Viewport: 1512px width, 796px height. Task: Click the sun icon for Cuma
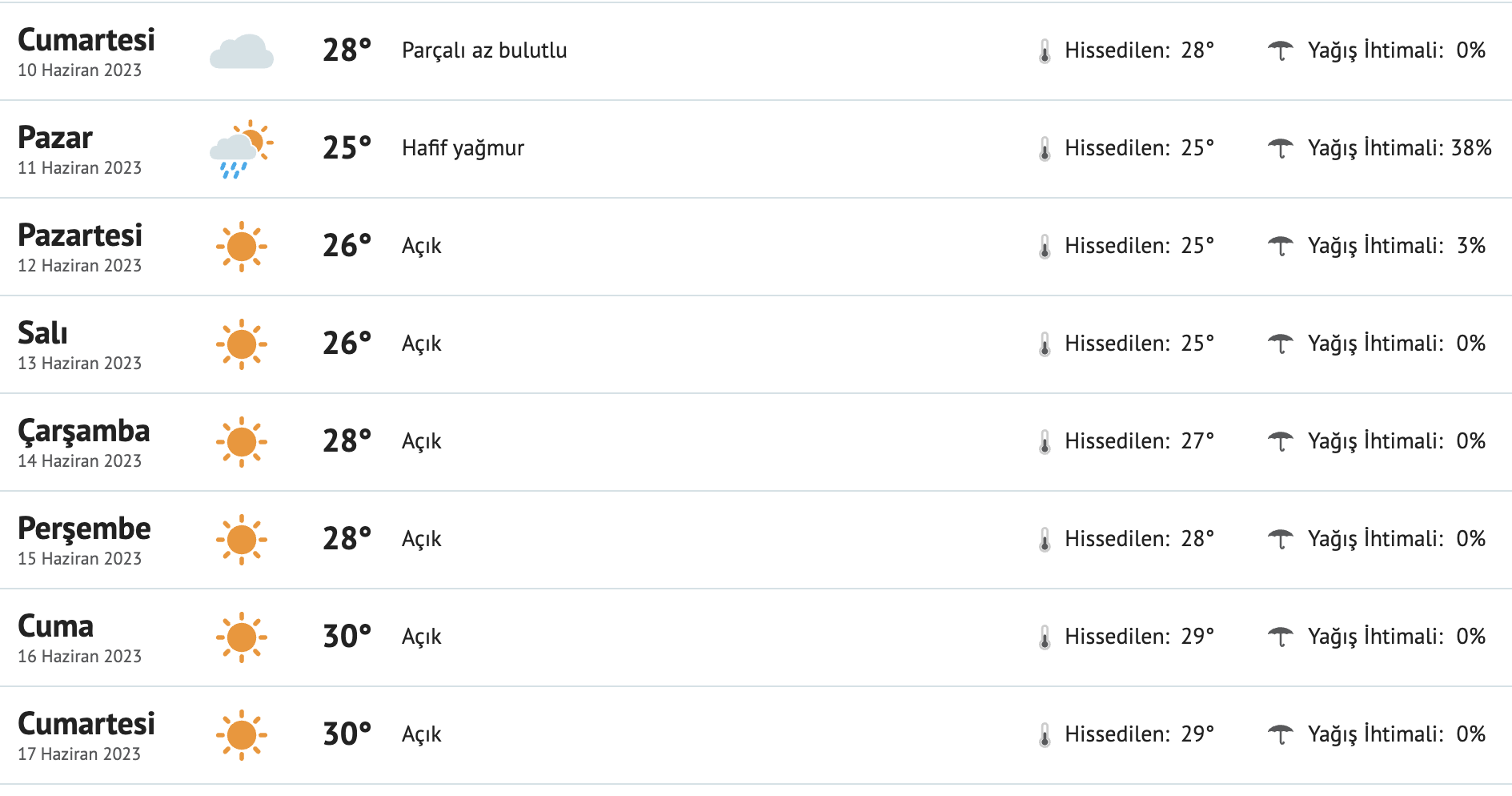point(241,637)
